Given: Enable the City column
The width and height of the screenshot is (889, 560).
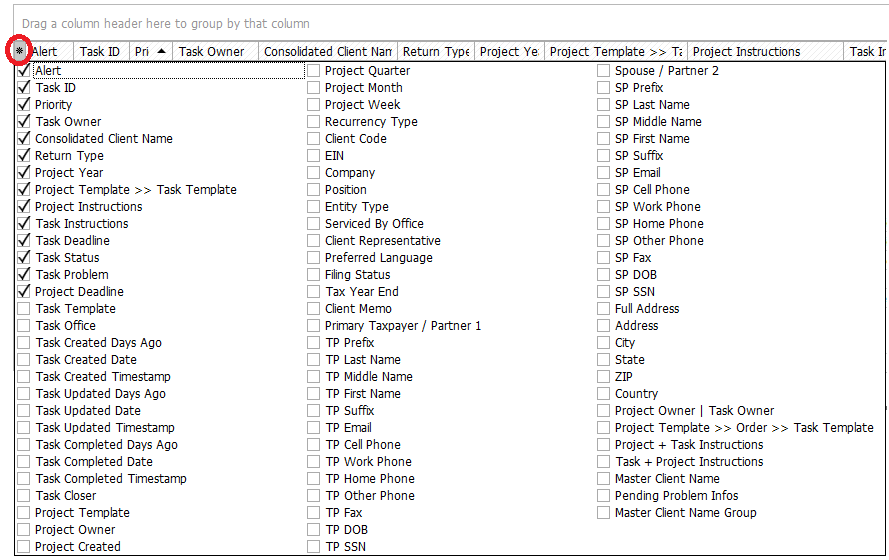Looking at the screenshot, I should 604,343.
